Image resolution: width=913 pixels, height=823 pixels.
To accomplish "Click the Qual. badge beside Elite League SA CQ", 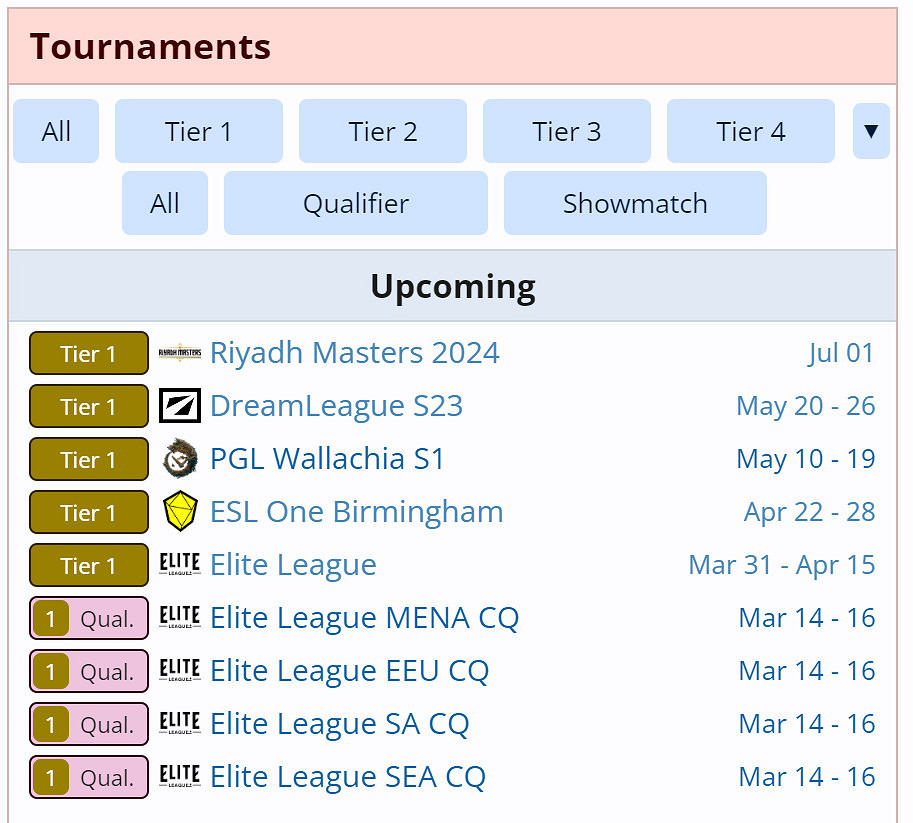I will [89, 724].
